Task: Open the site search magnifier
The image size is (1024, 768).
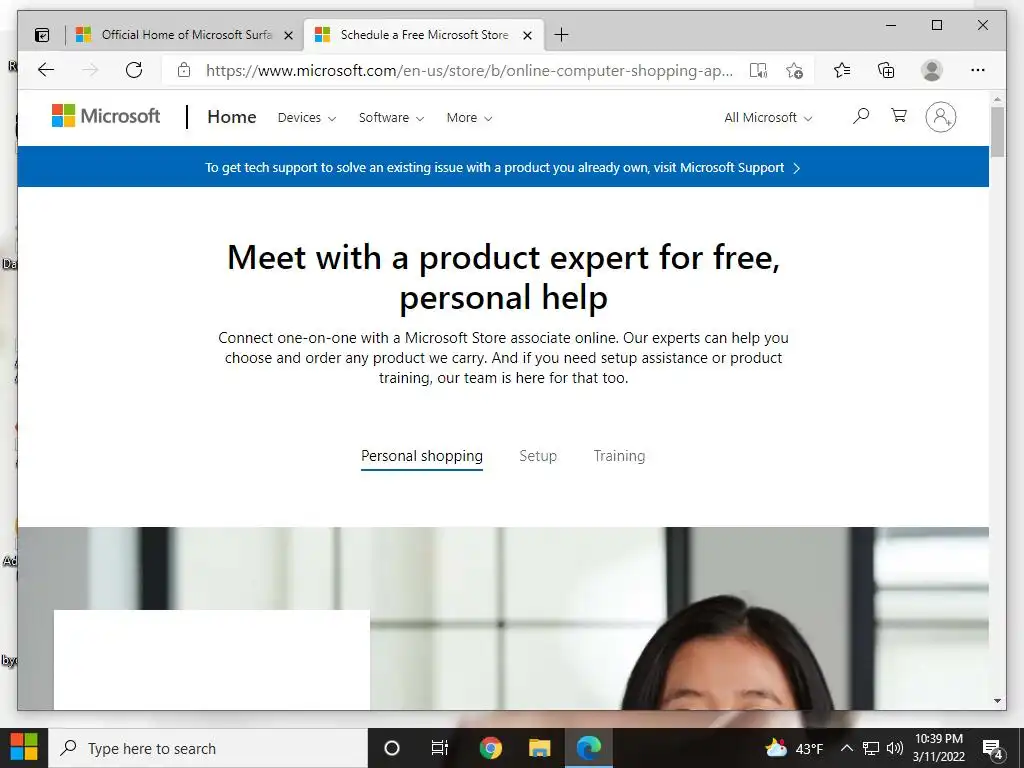Action: [x=861, y=116]
